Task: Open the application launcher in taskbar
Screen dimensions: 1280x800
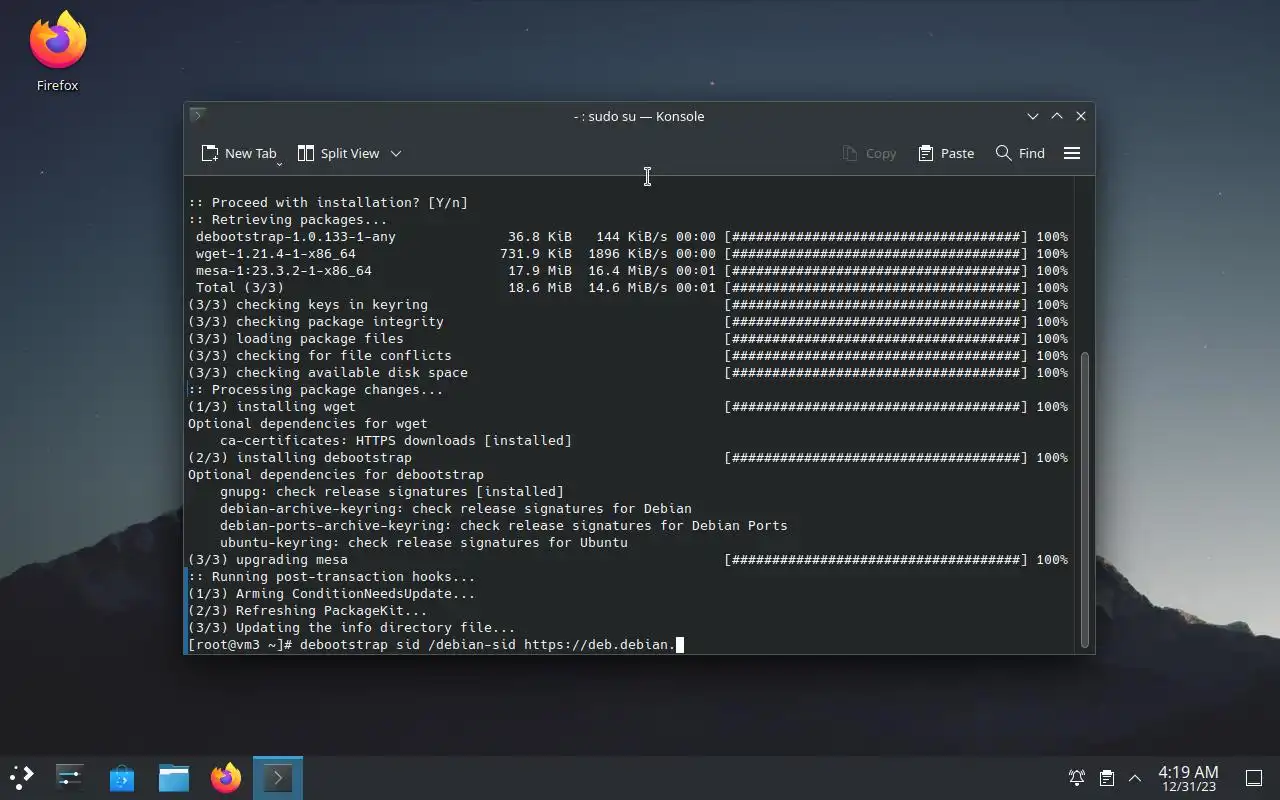Action: 22,777
